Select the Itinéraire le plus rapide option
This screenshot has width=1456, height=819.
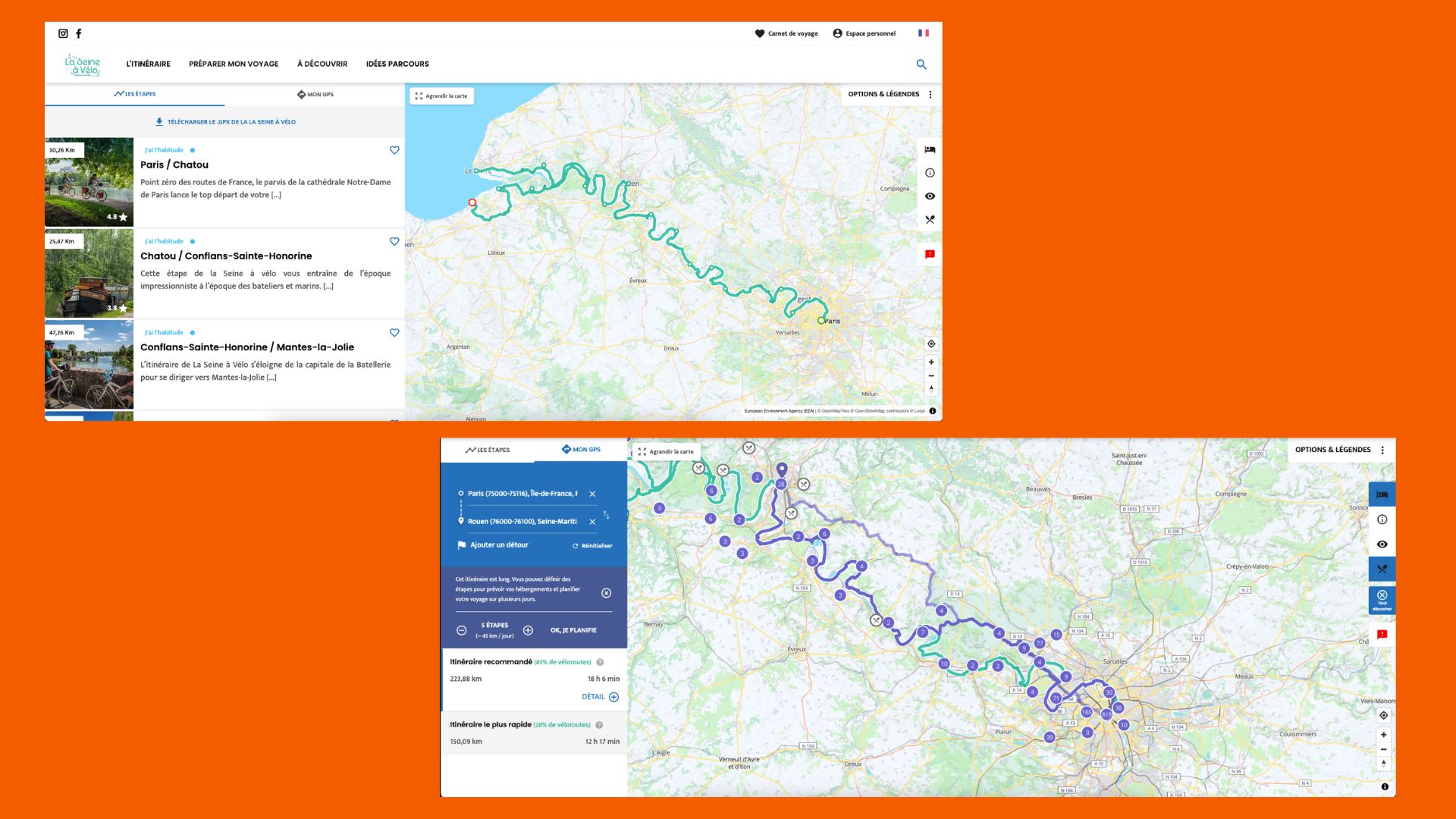tap(534, 733)
